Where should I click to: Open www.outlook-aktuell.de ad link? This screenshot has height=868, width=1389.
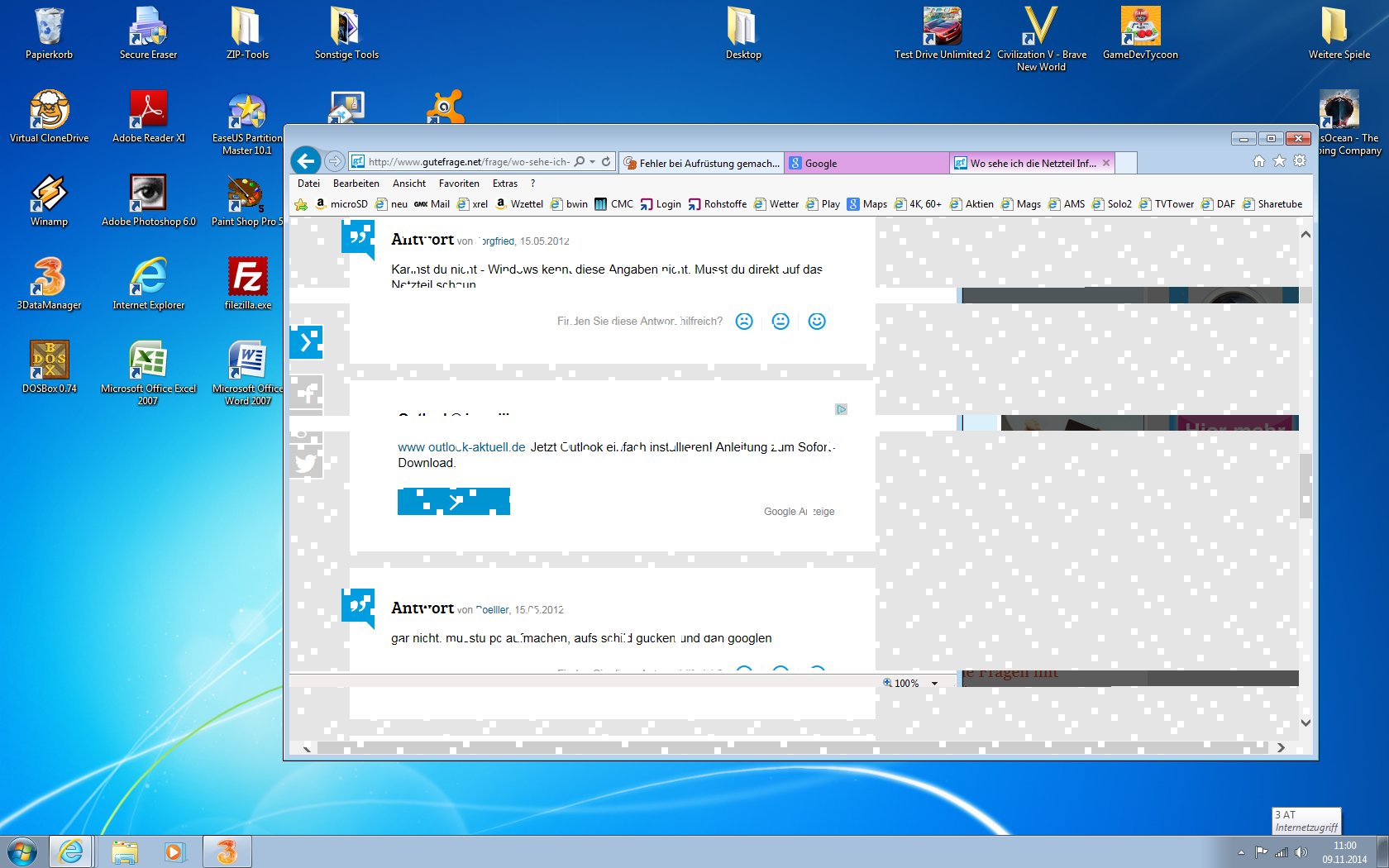point(461,447)
